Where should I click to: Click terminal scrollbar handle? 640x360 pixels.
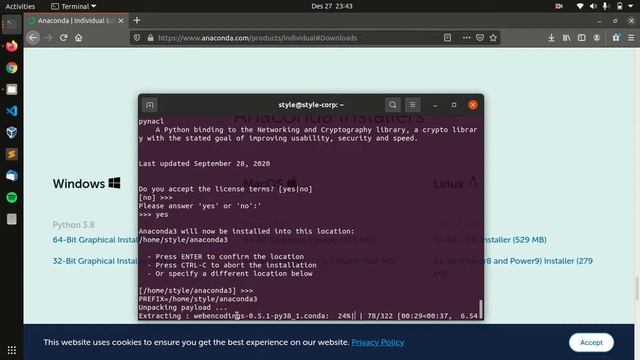click(x=481, y=309)
